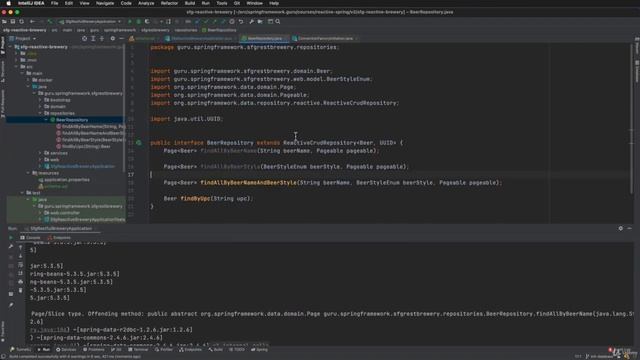The image size is (640, 360).
Task: Open Run panel gear settings
Action: point(620,229)
